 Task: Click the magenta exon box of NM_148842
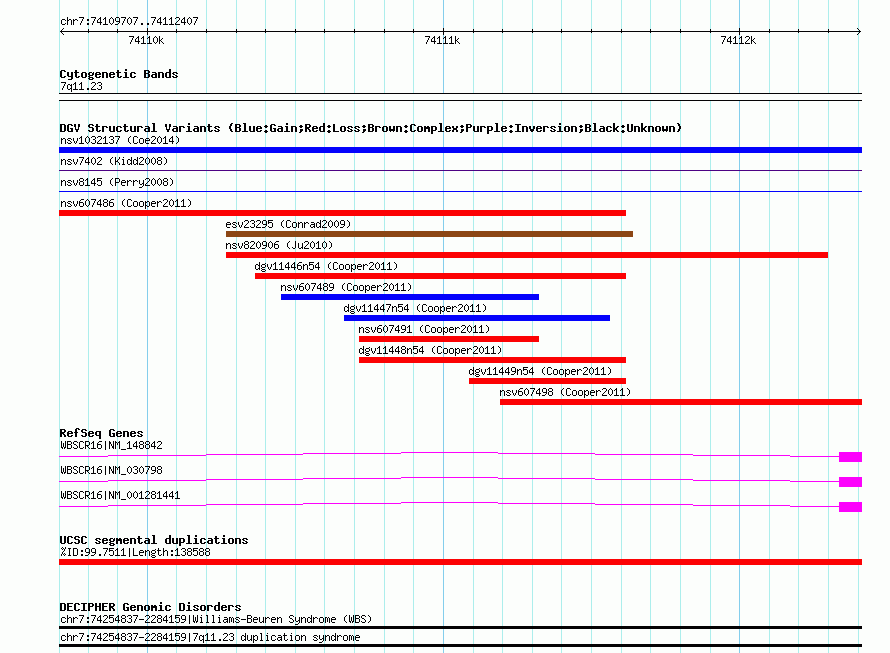850,457
